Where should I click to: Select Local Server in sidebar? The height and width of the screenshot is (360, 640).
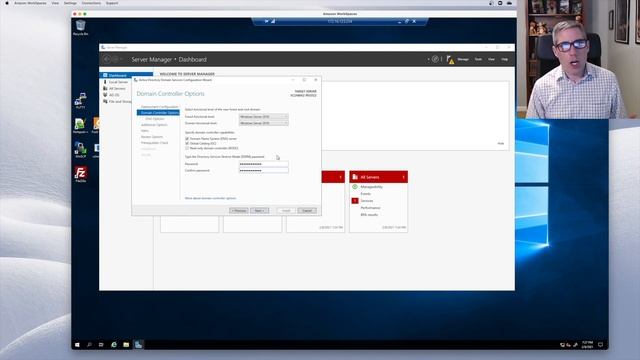(x=118, y=82)
